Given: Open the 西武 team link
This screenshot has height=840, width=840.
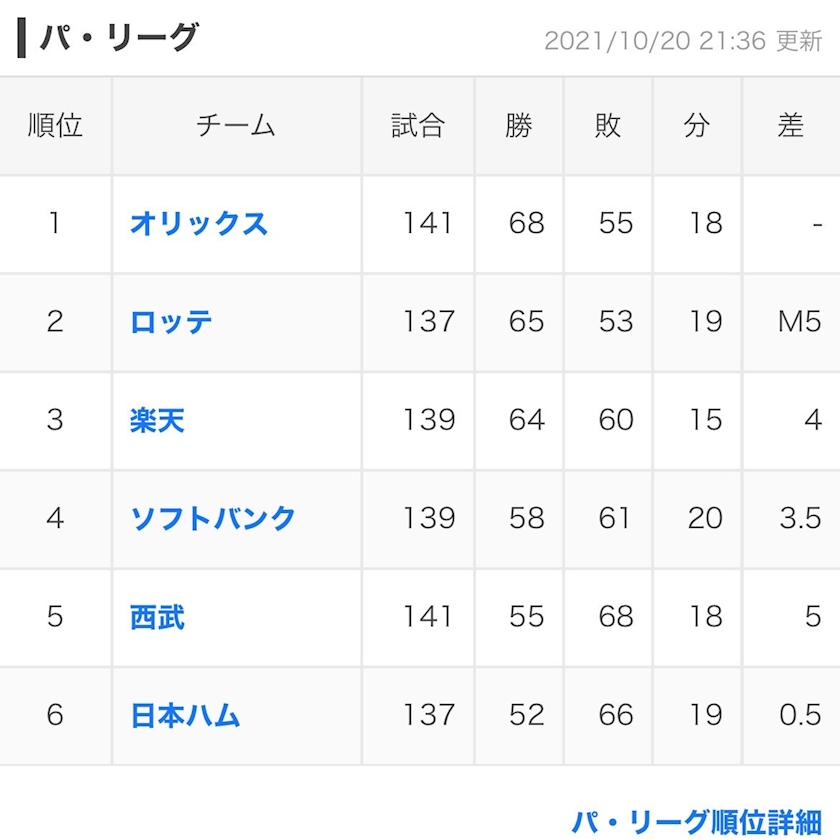Looking at the screenshot, I should click(157, 616).
